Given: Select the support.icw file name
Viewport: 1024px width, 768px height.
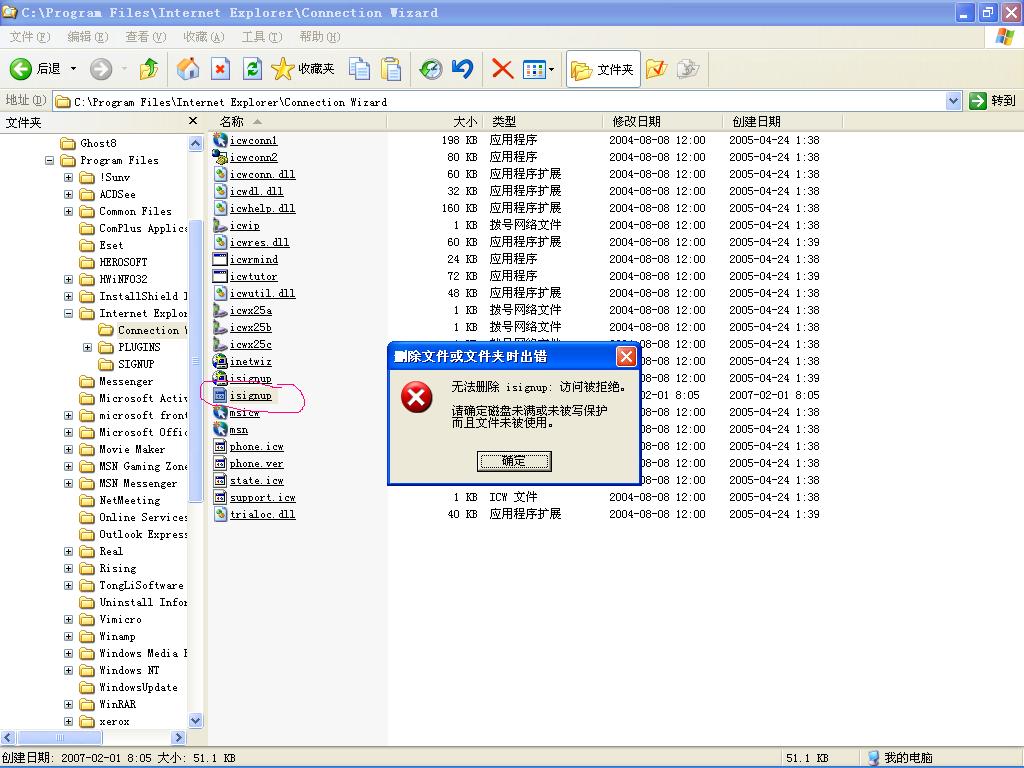Looking at the screenshot, I should [x=263, y=498].
